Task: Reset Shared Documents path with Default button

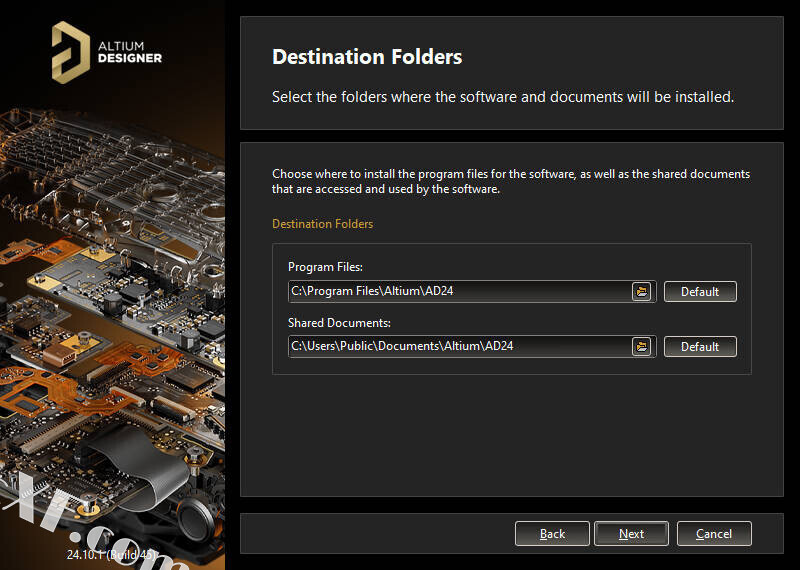Action: (700, 346)
